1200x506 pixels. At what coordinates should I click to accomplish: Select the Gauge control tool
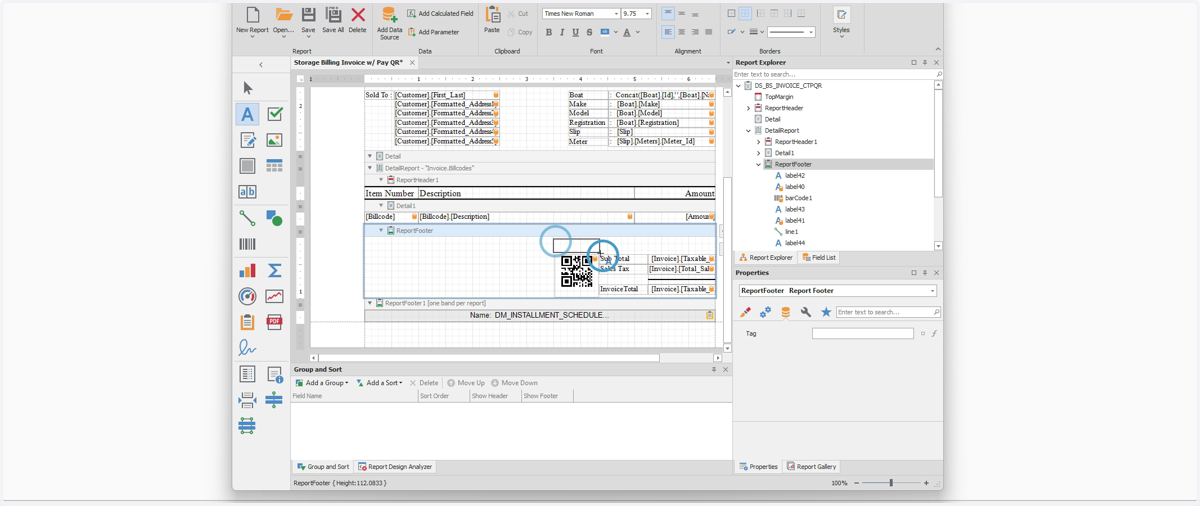pyautogui.click(x=247, y=296)
